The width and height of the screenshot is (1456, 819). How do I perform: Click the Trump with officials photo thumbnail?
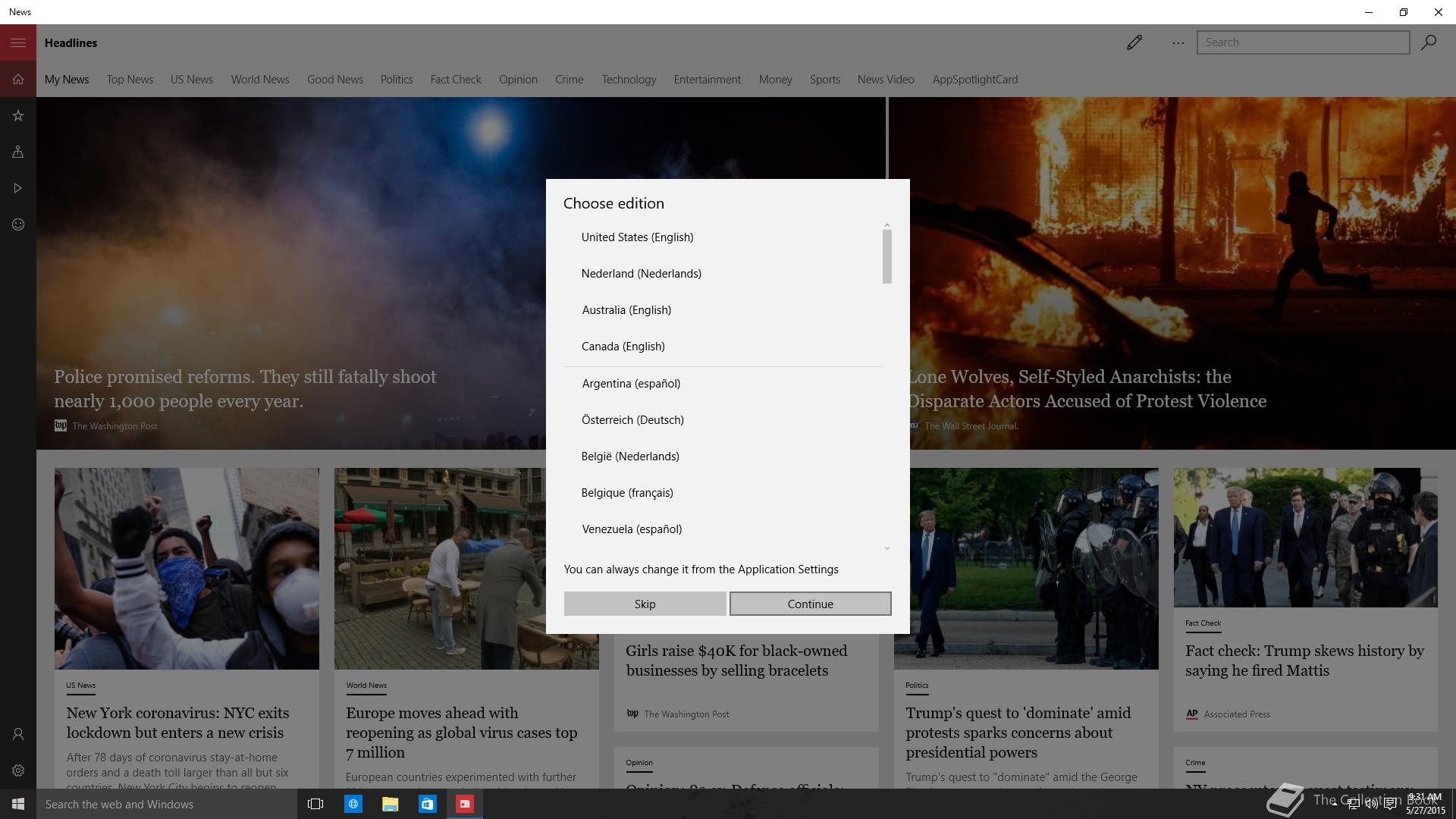(1305, 538)
